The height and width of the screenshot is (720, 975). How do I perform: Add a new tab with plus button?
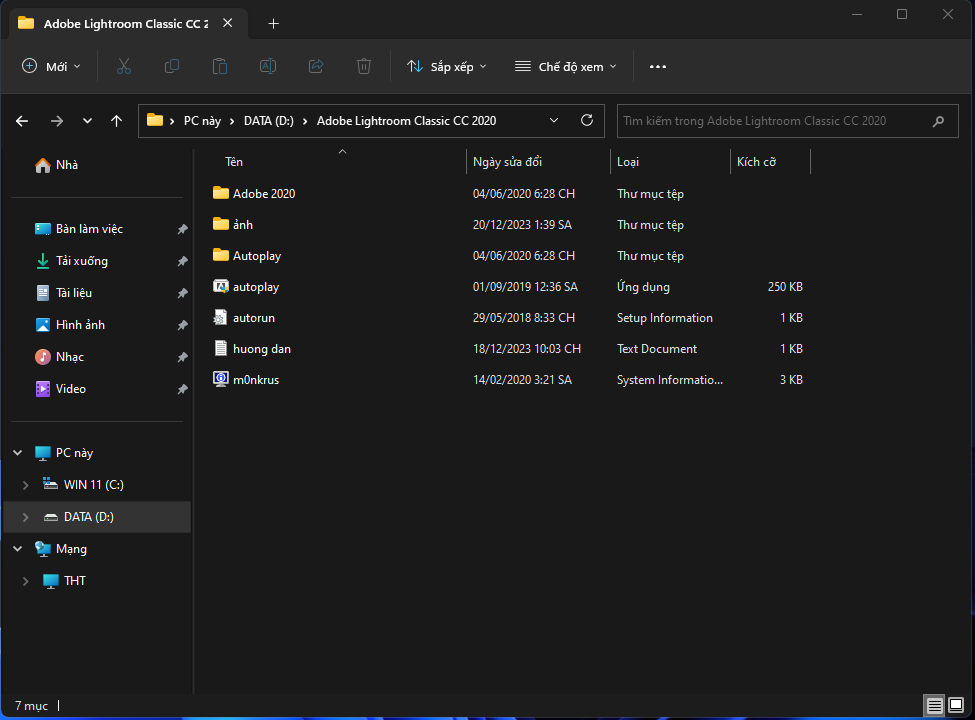click(273, 24)
